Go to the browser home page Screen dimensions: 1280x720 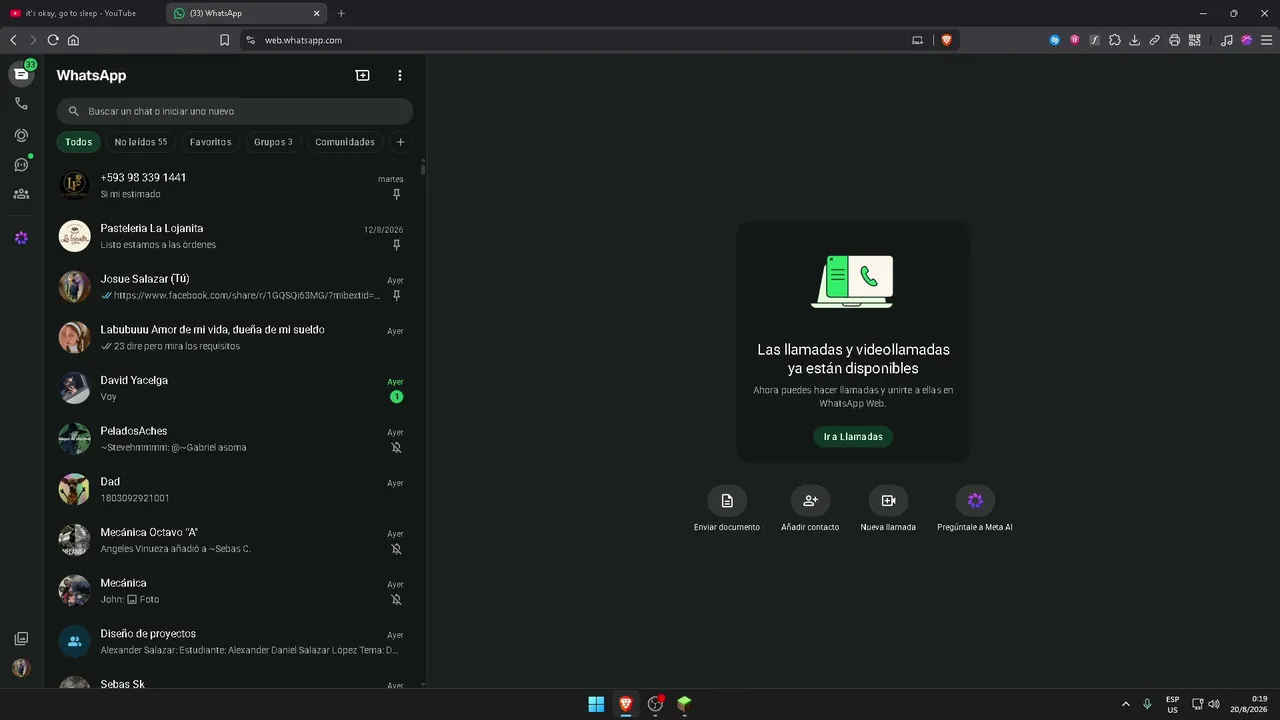click(73, 40)
